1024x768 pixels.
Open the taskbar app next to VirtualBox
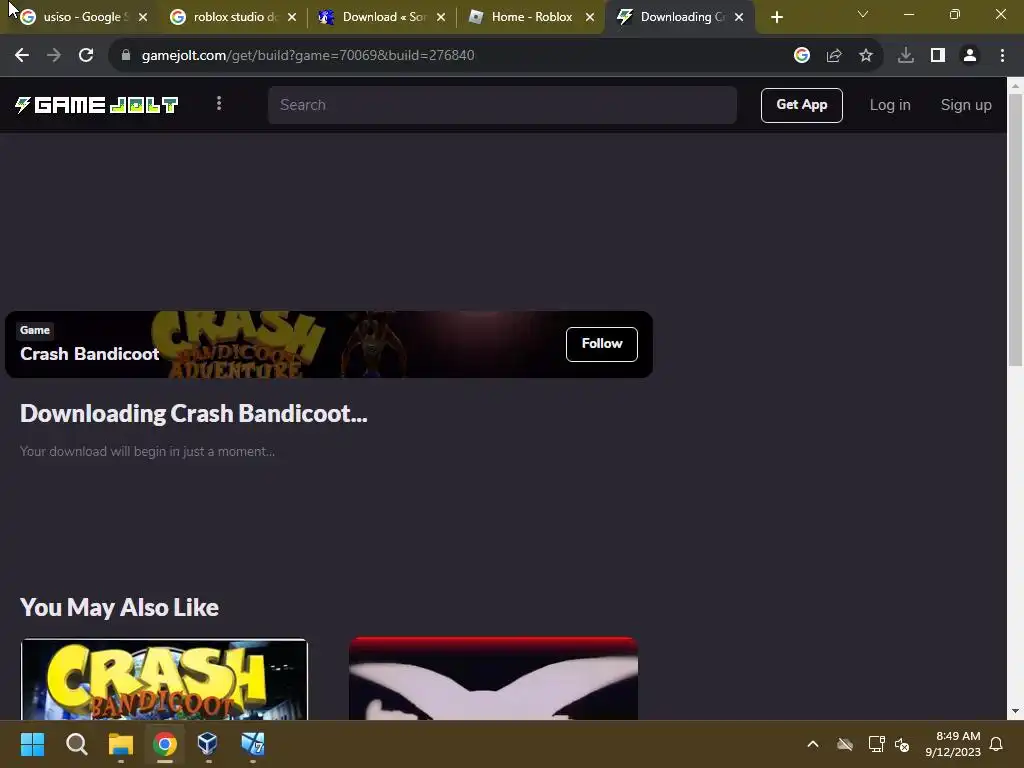click(252, 744)
